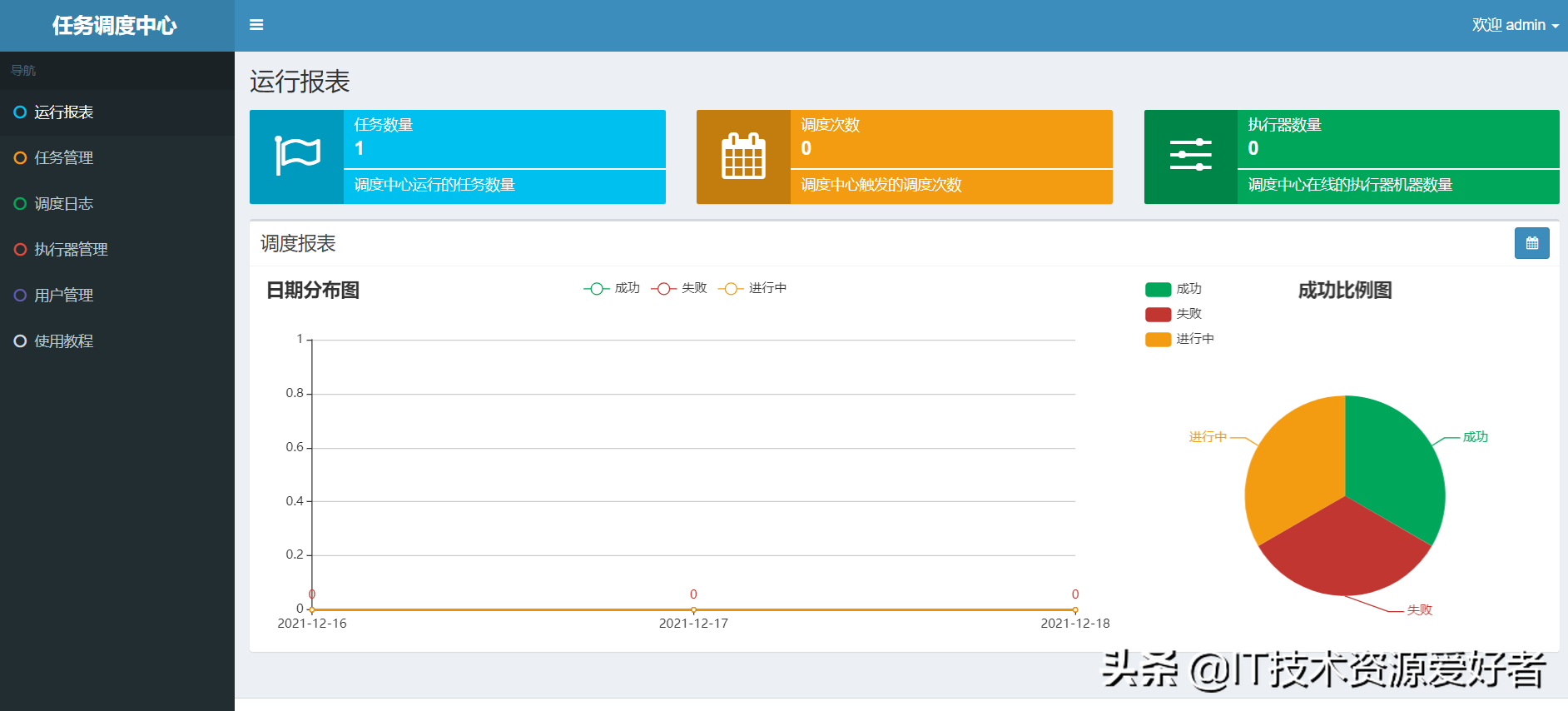Click the 失败 label below pie chart

1420,610
